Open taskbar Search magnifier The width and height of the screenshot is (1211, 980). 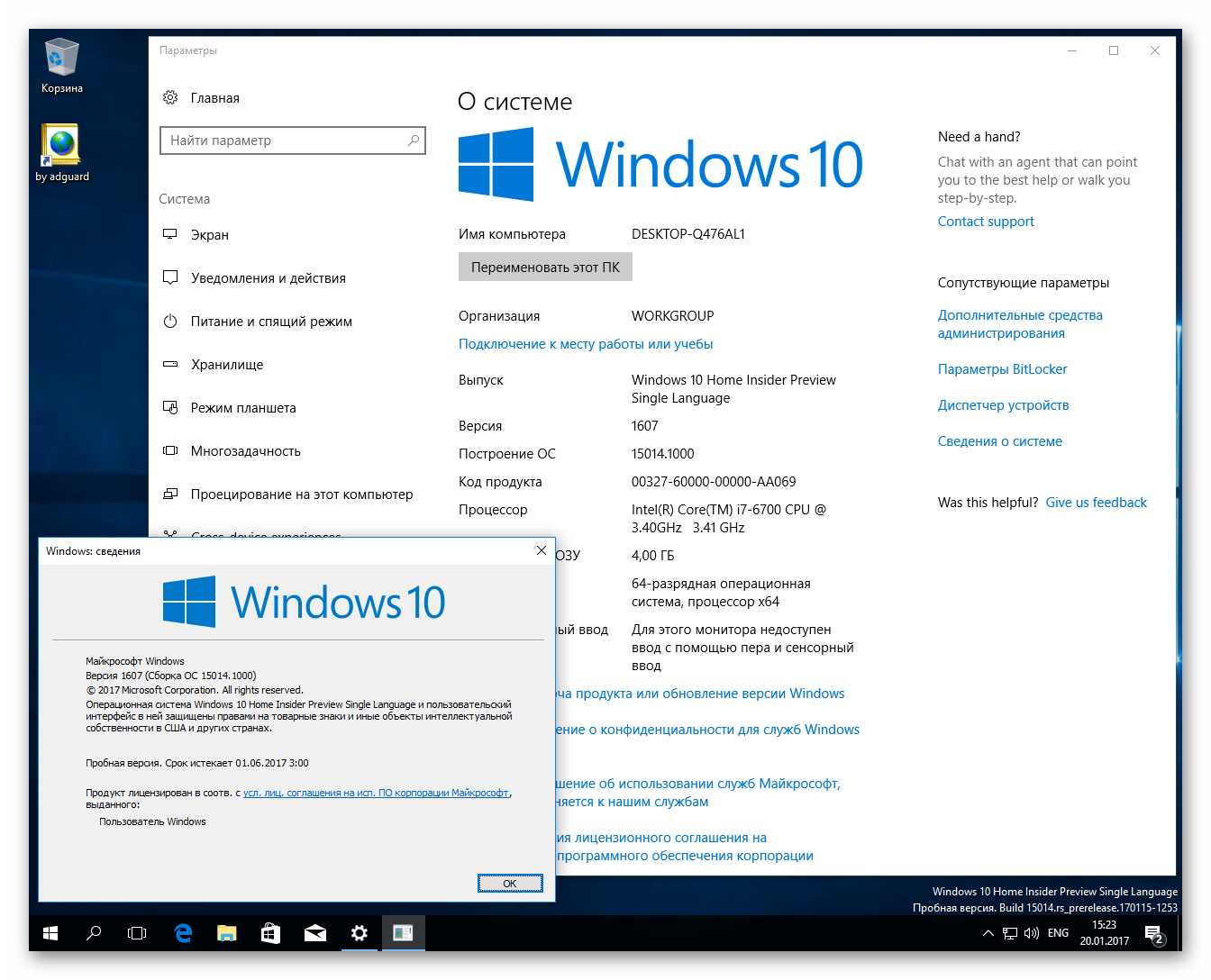coord(94,933)
